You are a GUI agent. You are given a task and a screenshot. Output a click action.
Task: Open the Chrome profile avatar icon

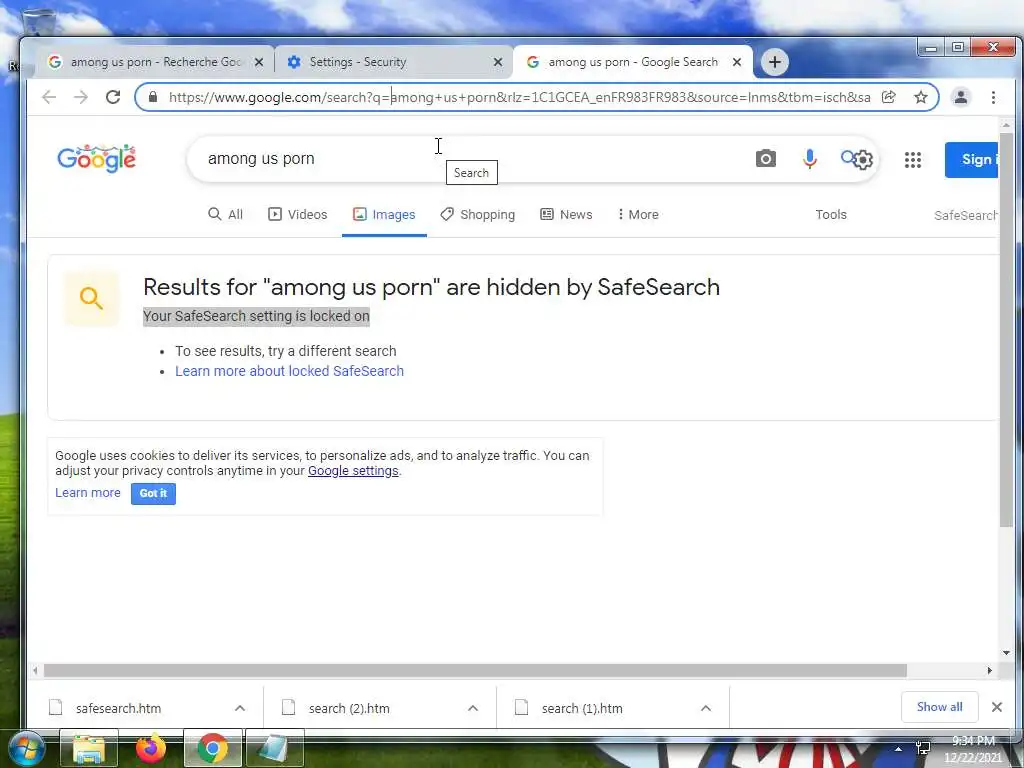click(961, 97)
